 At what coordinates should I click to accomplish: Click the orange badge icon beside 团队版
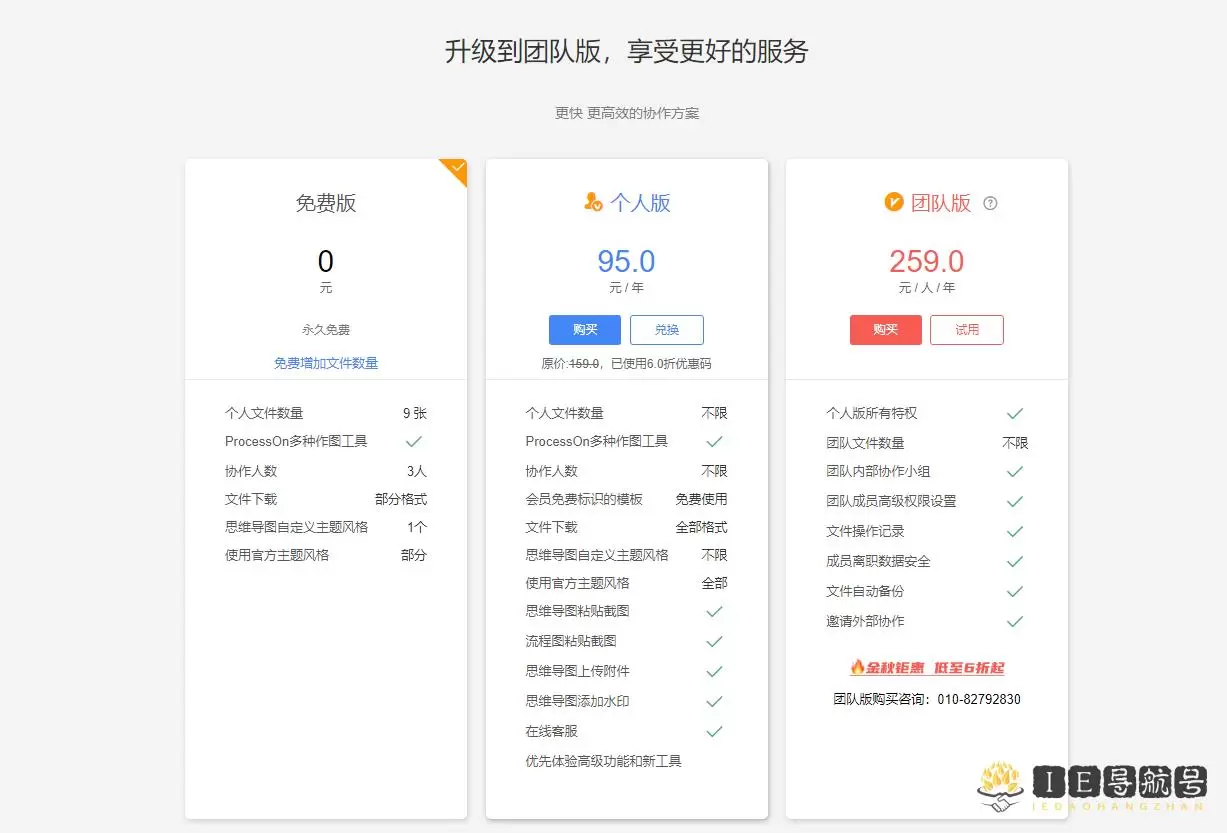893,202
